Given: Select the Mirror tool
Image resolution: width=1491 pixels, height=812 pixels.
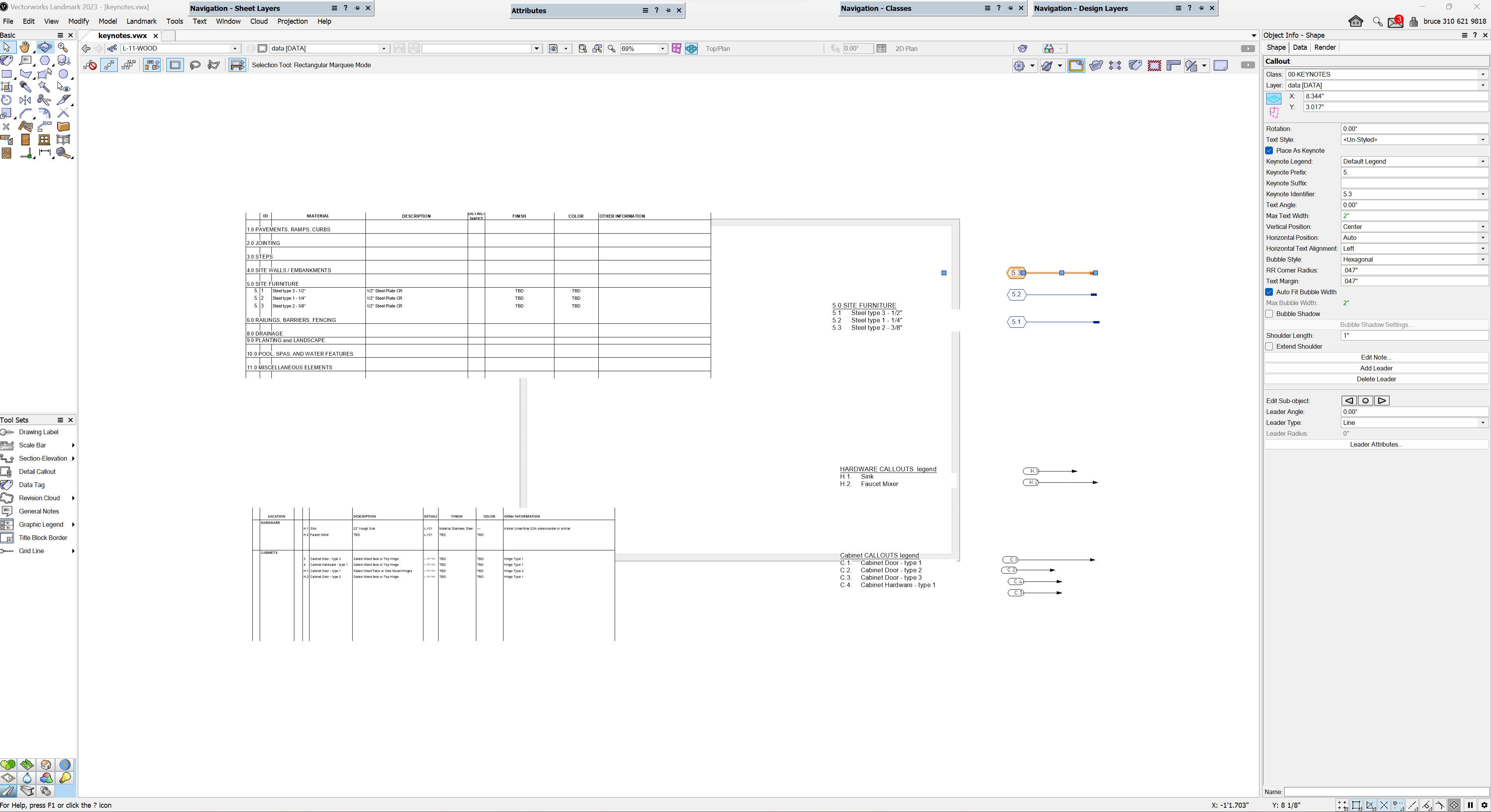Looking at the screenshot, I should [x=25, y=100].
